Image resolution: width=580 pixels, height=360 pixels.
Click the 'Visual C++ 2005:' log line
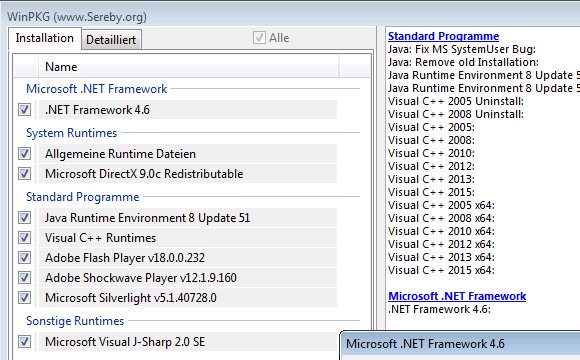point(431,127)
